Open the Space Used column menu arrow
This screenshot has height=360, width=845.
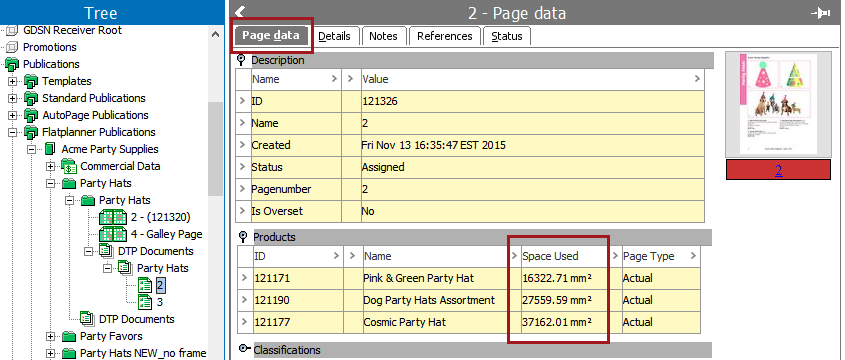coord(615,256)
